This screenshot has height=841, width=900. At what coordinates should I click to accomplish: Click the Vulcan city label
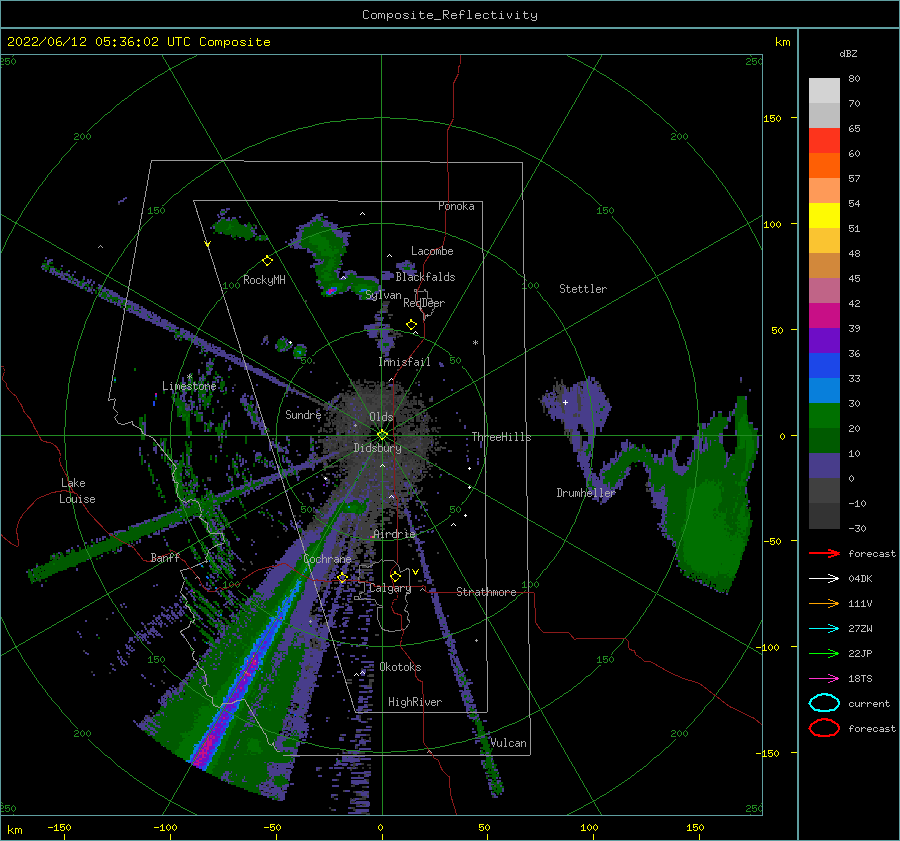[x=509, y=743]
